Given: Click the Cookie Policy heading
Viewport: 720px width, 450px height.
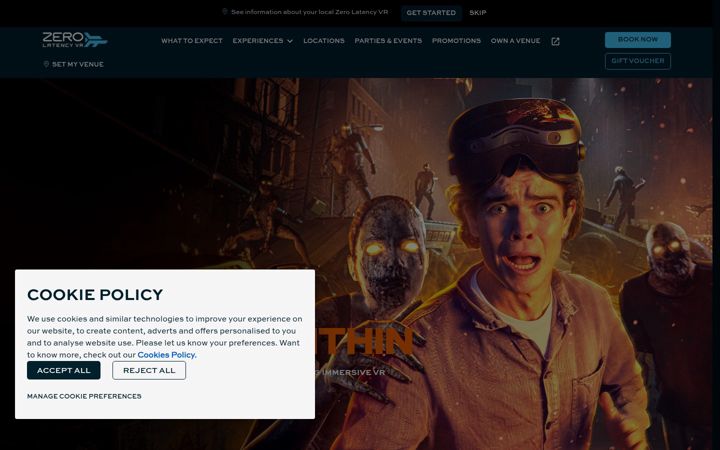Looking at the screenshot, I should point(95,295).
